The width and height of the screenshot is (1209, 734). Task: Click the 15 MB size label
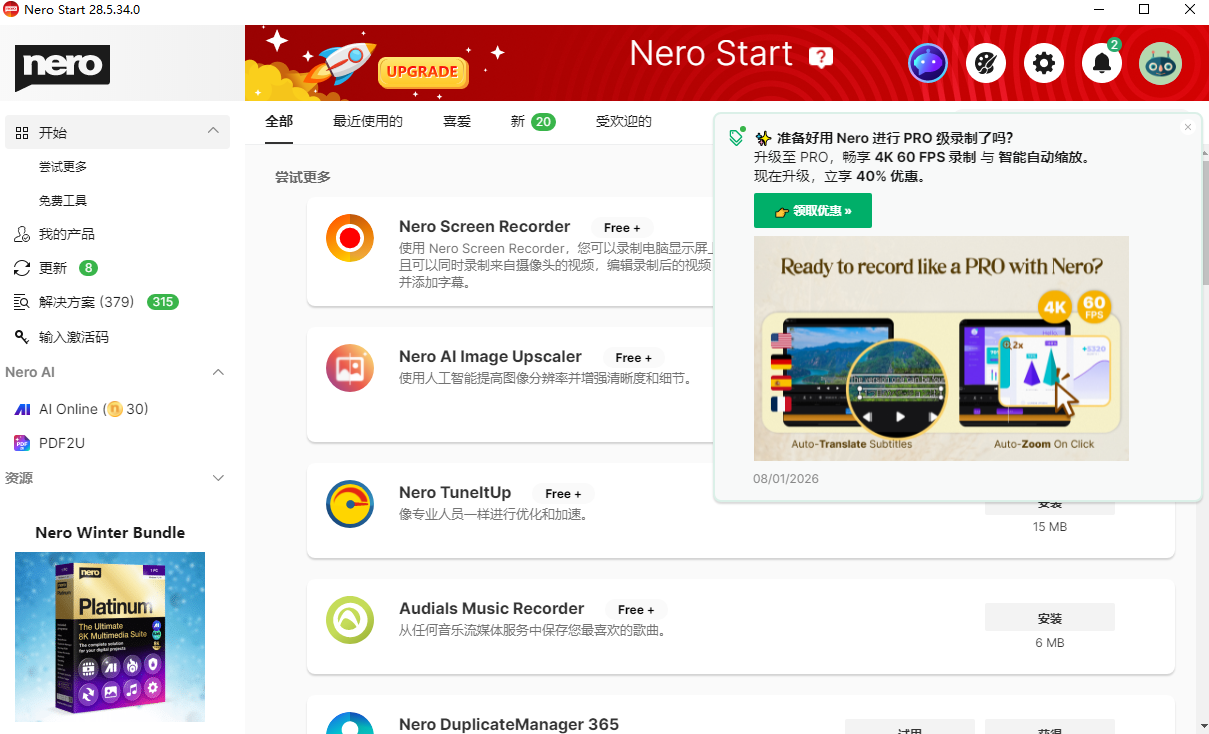1050,527
